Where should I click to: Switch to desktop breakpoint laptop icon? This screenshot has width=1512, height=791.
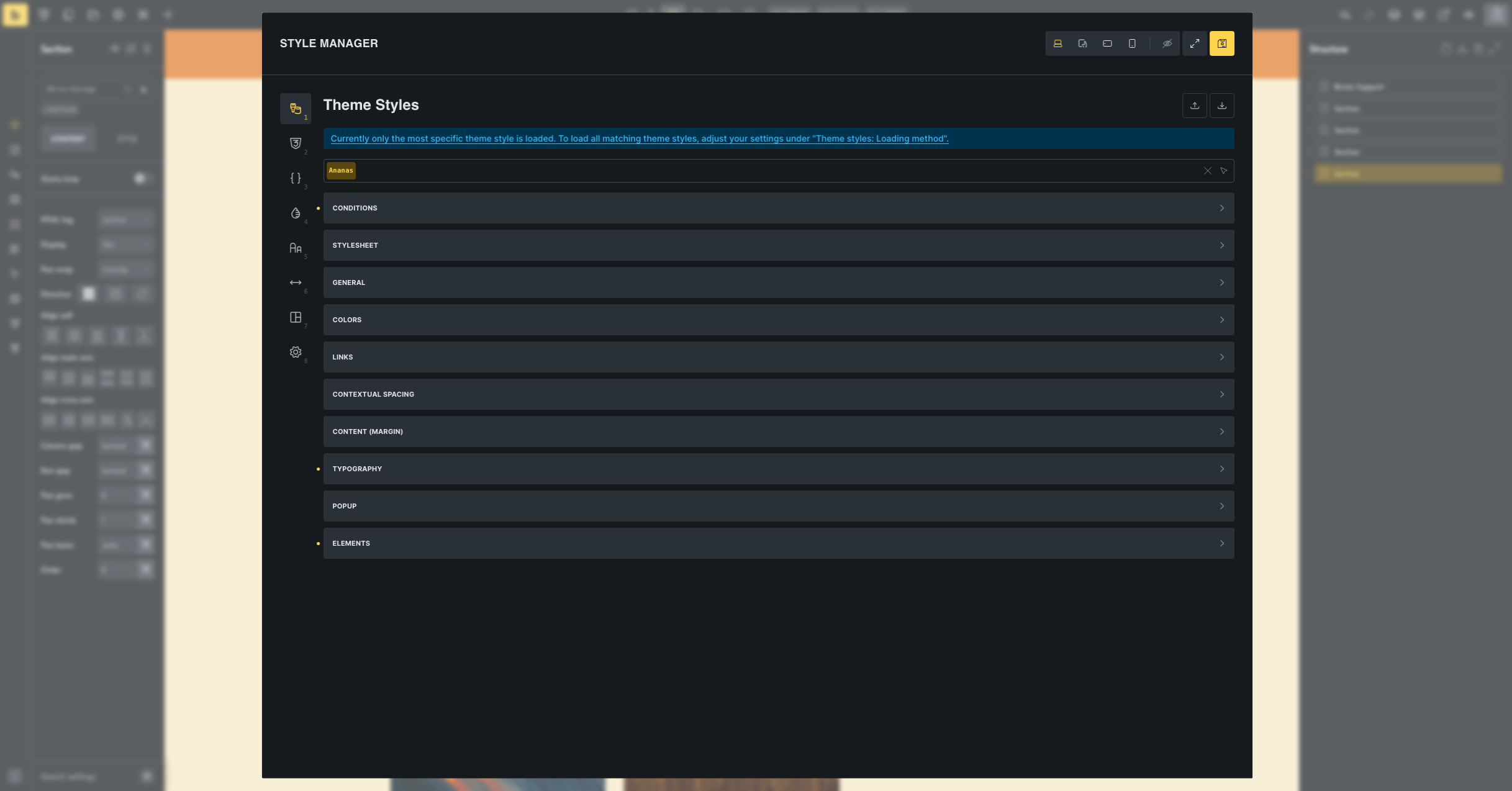point(1057,43)
